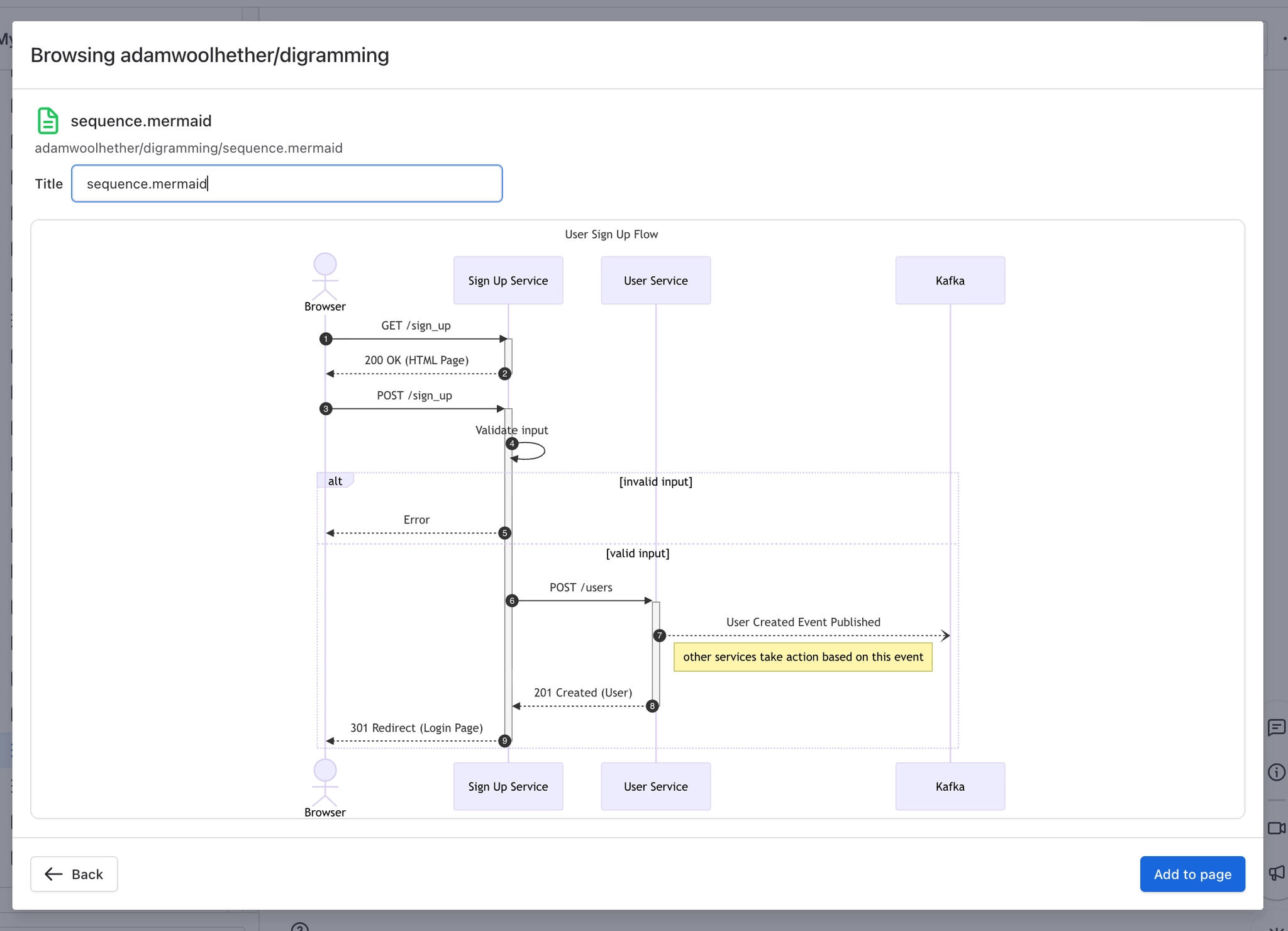Image resolution: width=1288 pixels, height=931 pixels.
Task: Click the Add to page button
Action: tap(1192, 874)
